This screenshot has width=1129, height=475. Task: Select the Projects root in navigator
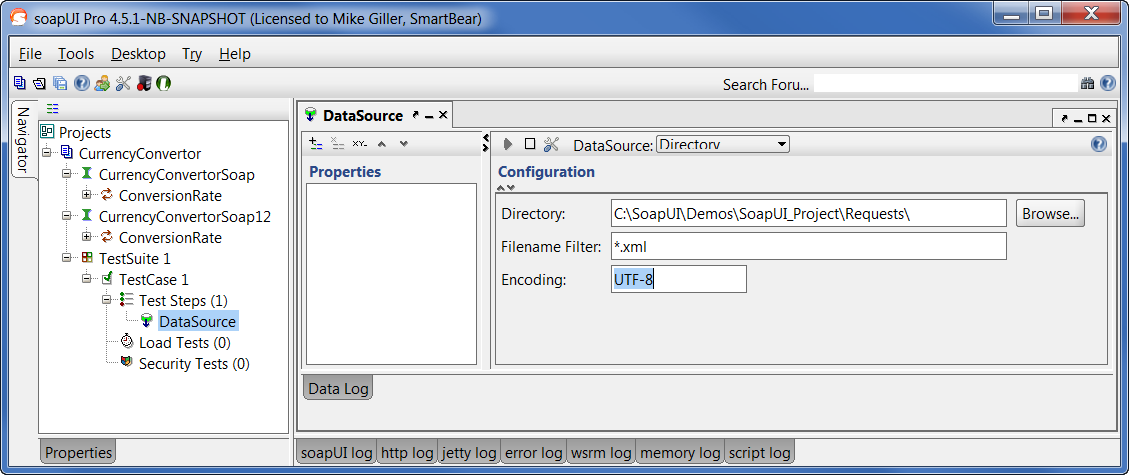tap(85, 132)
